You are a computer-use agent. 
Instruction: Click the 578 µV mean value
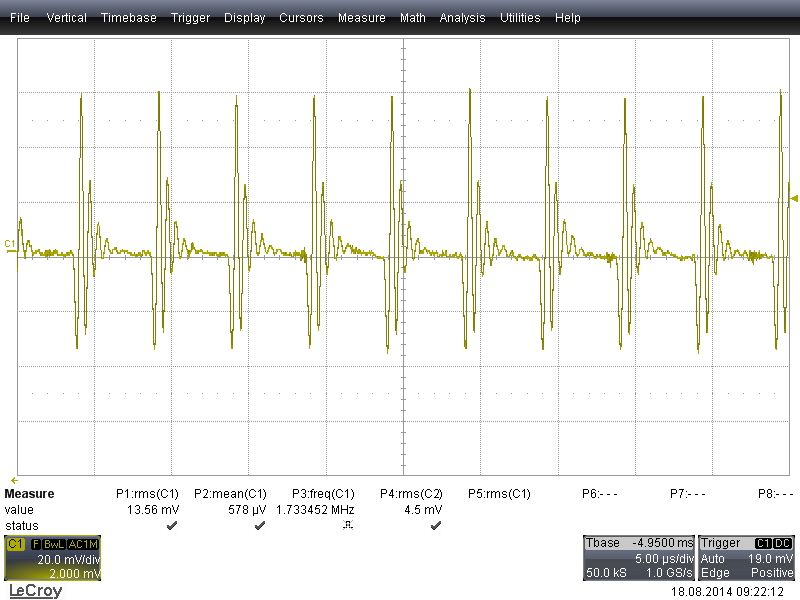point(247,510)
